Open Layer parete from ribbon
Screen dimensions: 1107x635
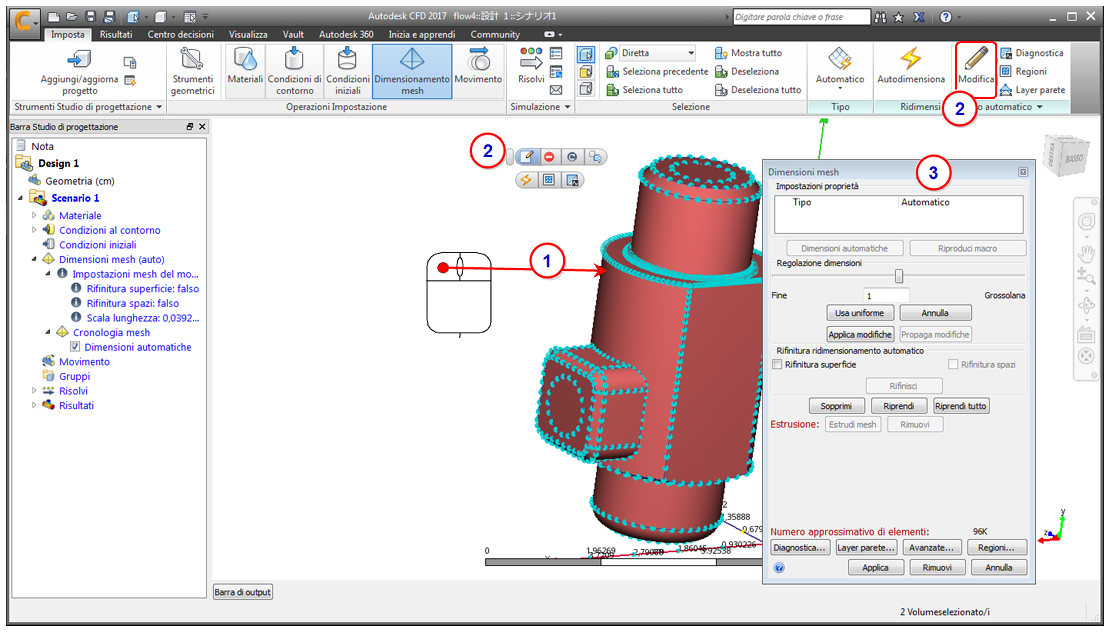[x=1032, y=90]
